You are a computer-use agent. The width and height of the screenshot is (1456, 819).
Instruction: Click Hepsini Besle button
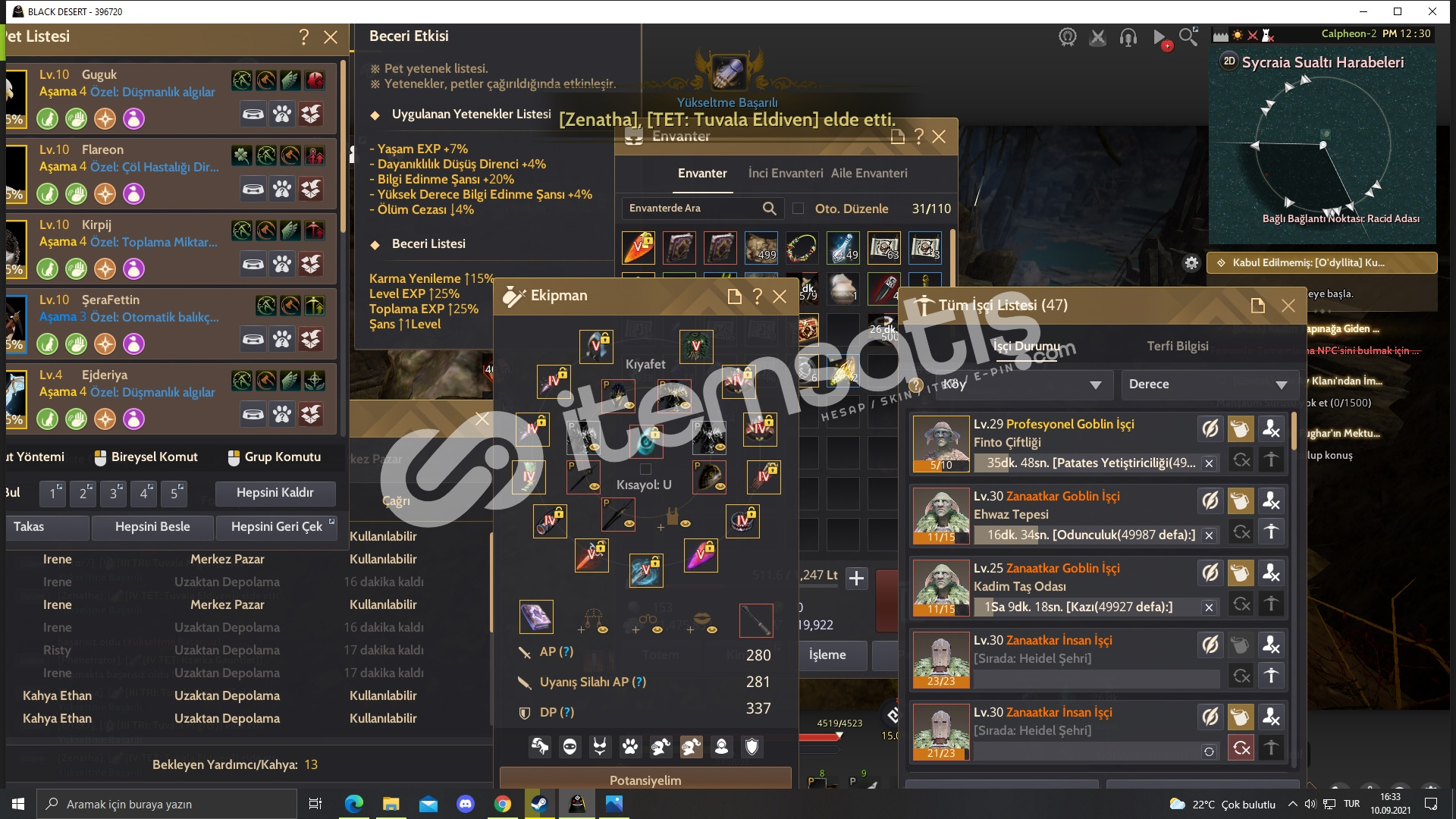152,527
